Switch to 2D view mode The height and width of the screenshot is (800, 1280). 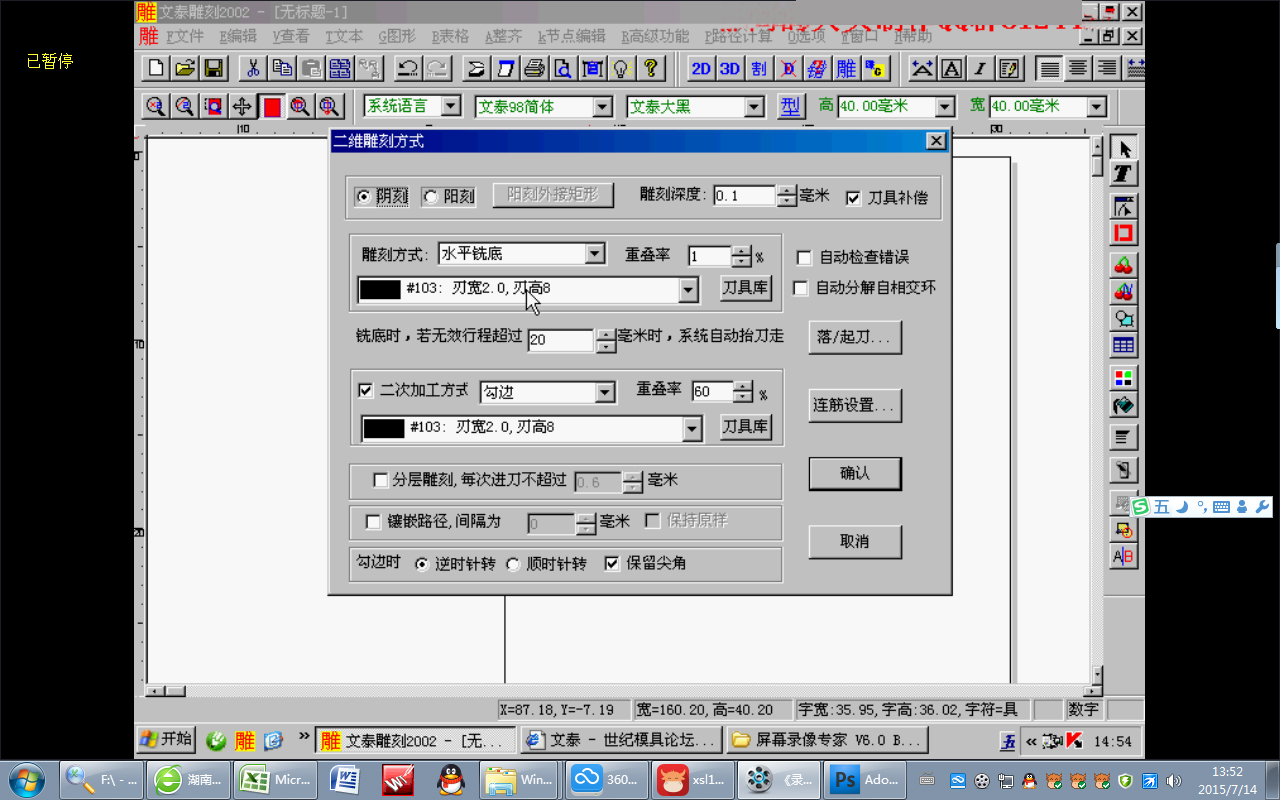click(x=700, y=68)
